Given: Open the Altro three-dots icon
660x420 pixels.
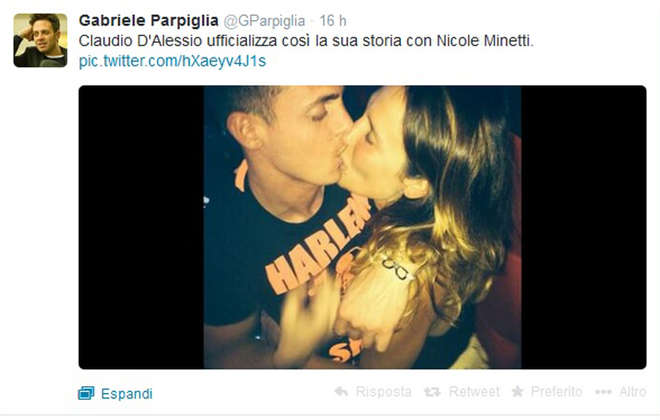Looking at the screenshot, I should click(x=603, y=392).
